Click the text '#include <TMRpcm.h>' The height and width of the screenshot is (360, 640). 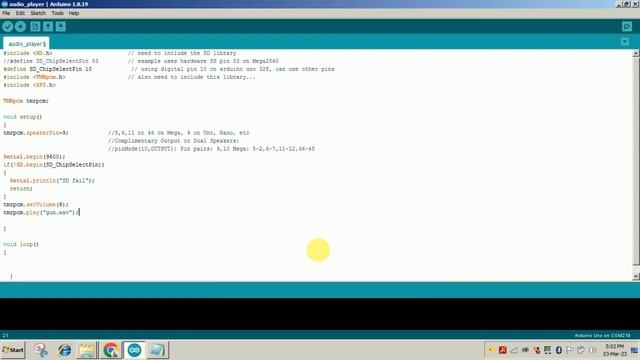[34, 77]
